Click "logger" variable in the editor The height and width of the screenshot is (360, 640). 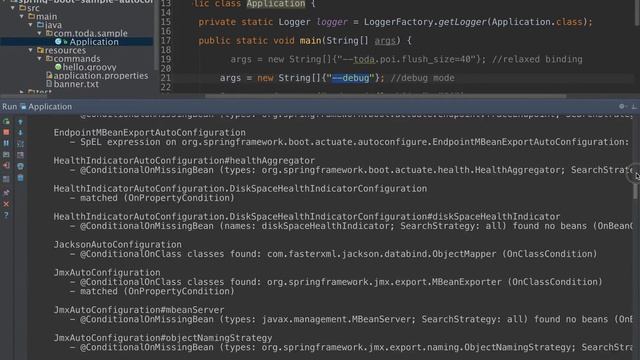click(332, 22)
